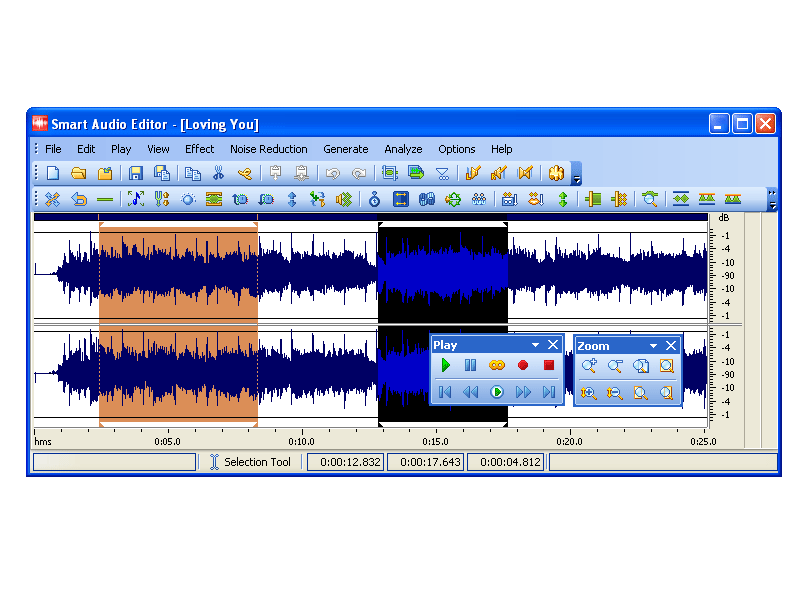Image resolution: width=800 pixels, height=600 pixels.
Task: Open the Effect menu
Action: pos(199,149)
